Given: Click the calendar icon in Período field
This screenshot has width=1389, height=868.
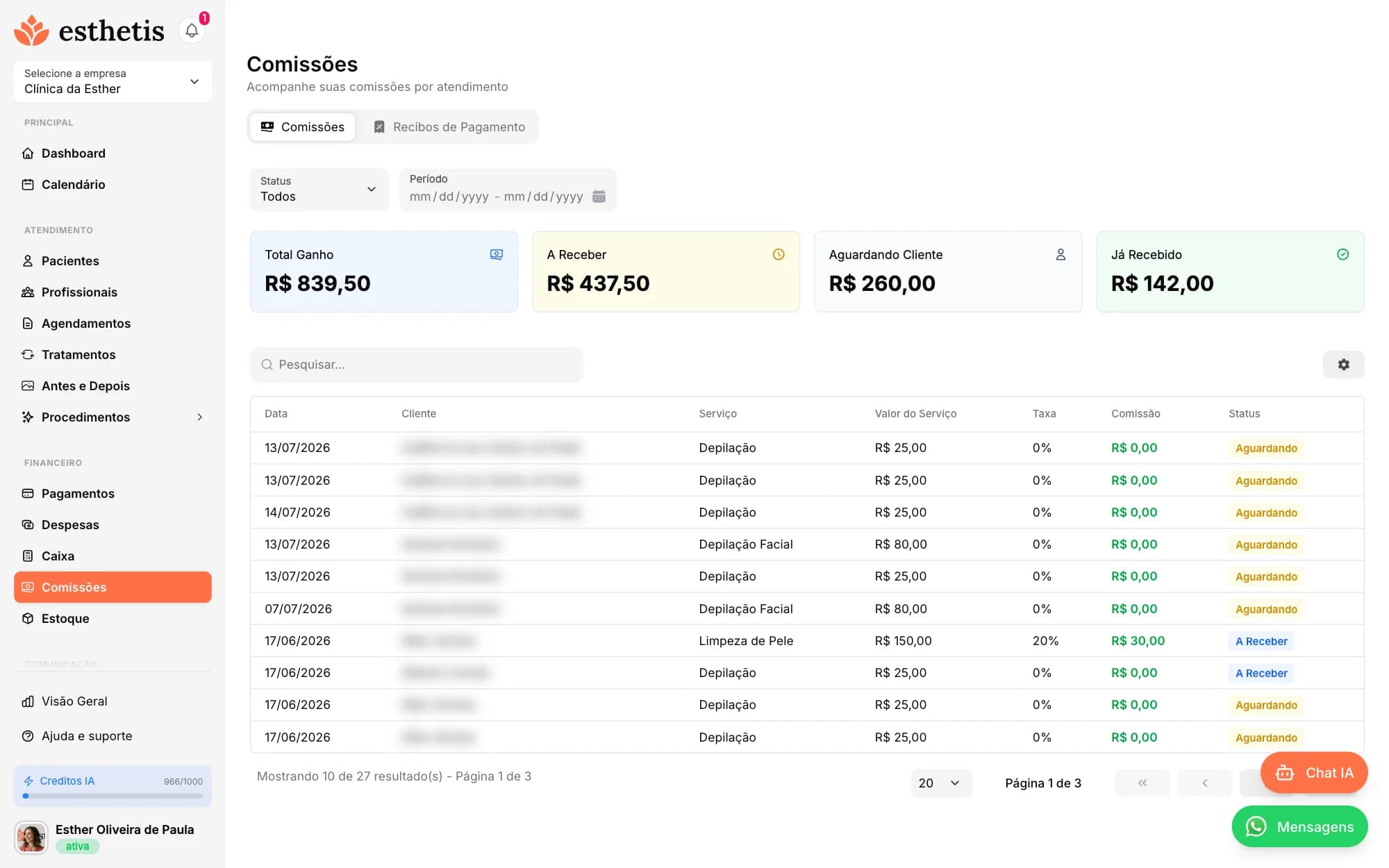Looking at the screenshot, I should 599,197.
